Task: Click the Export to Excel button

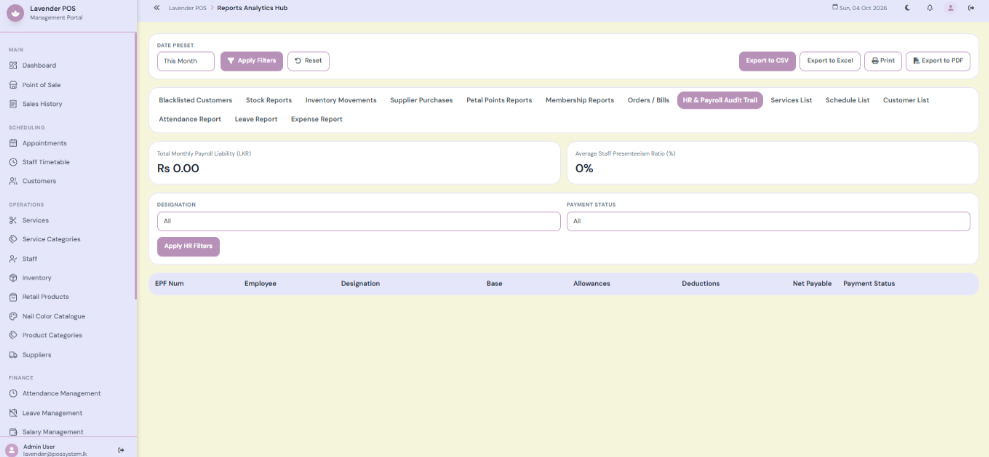Action: click(830, 61)
